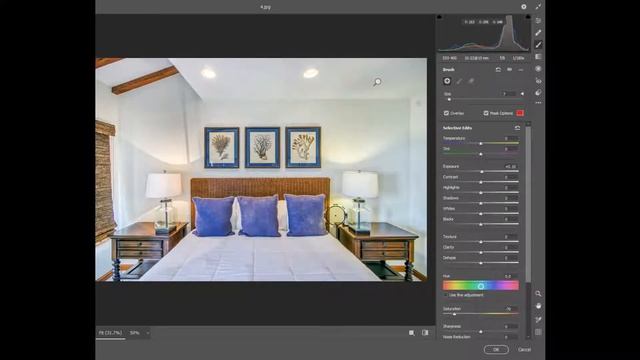
Task: Click the bedroom photo preview
Action: tap(261, 169)
